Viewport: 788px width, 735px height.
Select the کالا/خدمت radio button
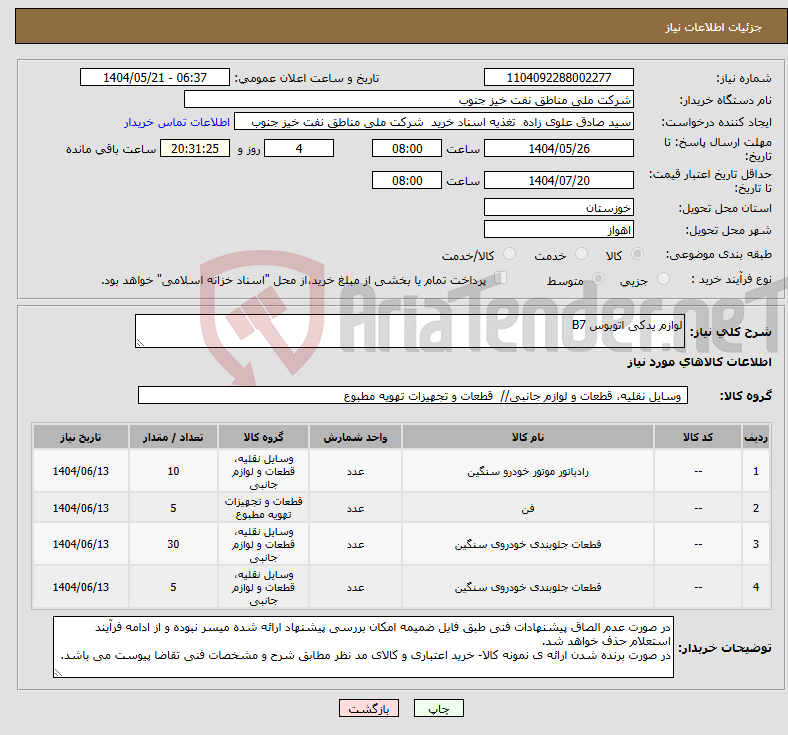coord(509,254)
